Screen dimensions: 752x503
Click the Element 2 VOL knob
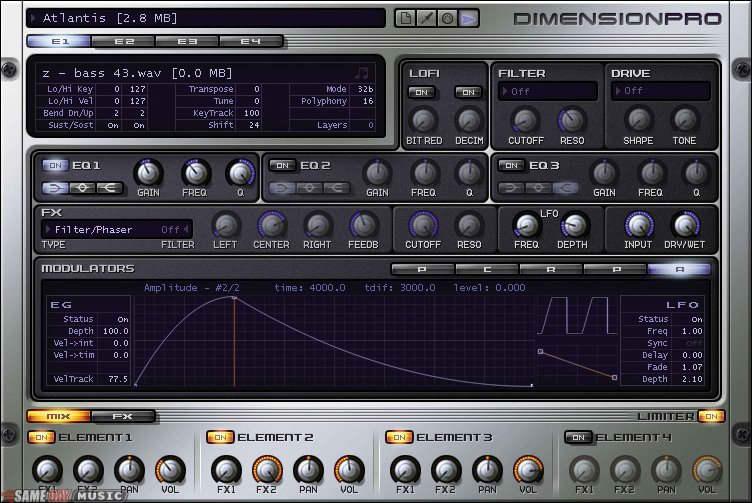(x=349, y=470)
